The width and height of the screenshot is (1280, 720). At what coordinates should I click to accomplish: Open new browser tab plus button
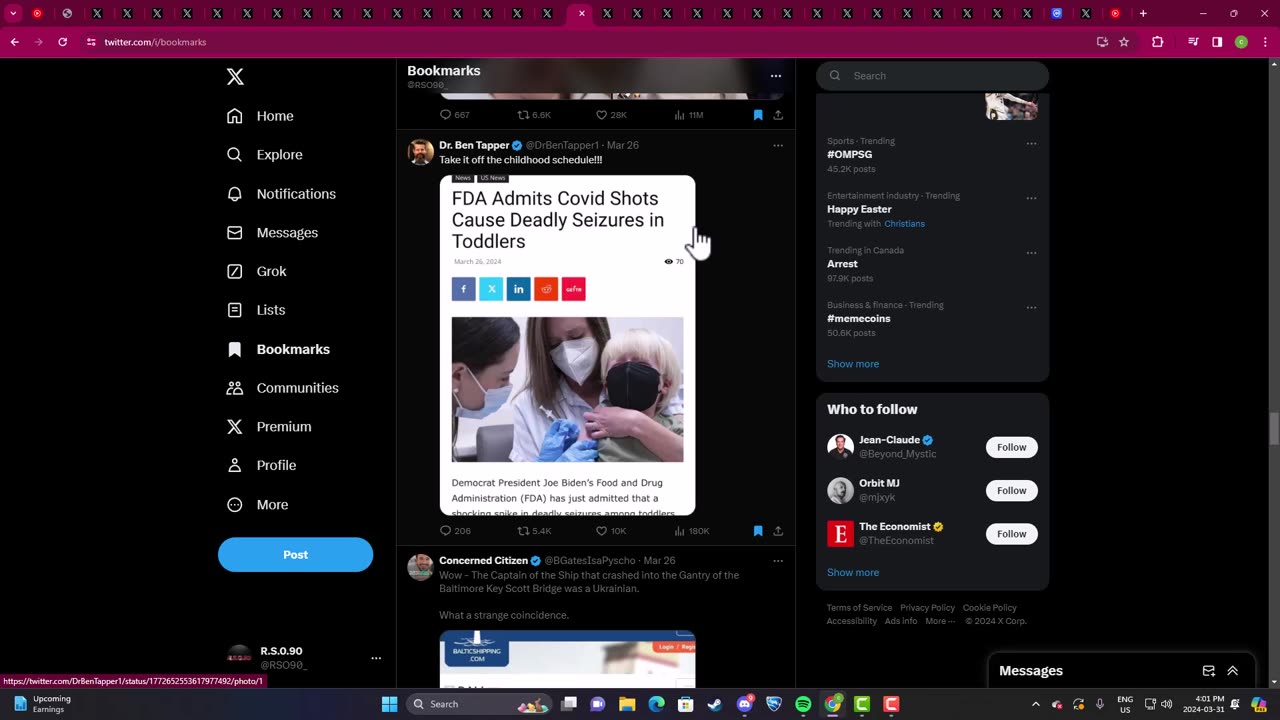(x=1143, y=14)
